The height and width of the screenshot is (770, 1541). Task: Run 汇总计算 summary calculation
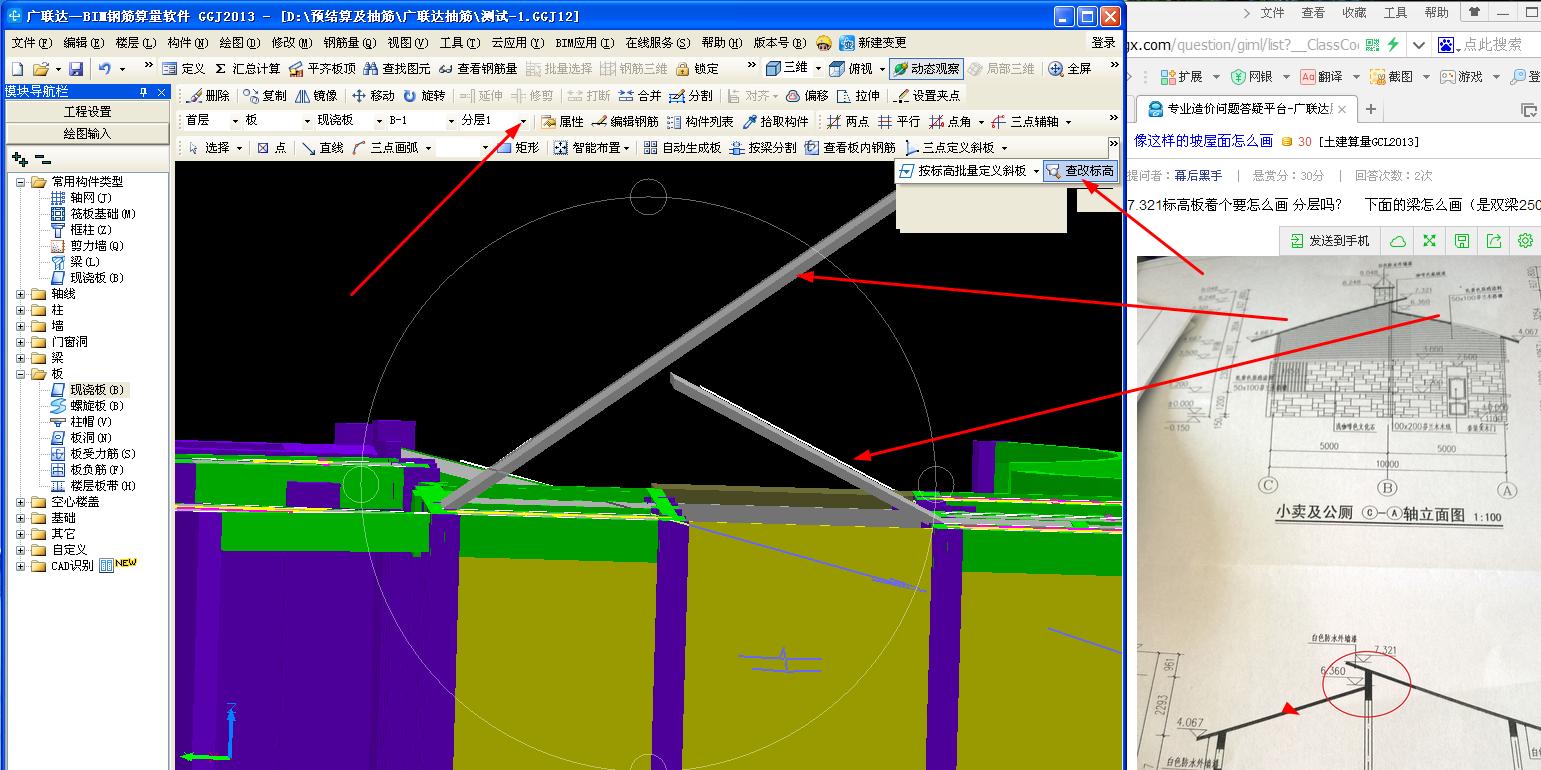click(x=248, y=69)
